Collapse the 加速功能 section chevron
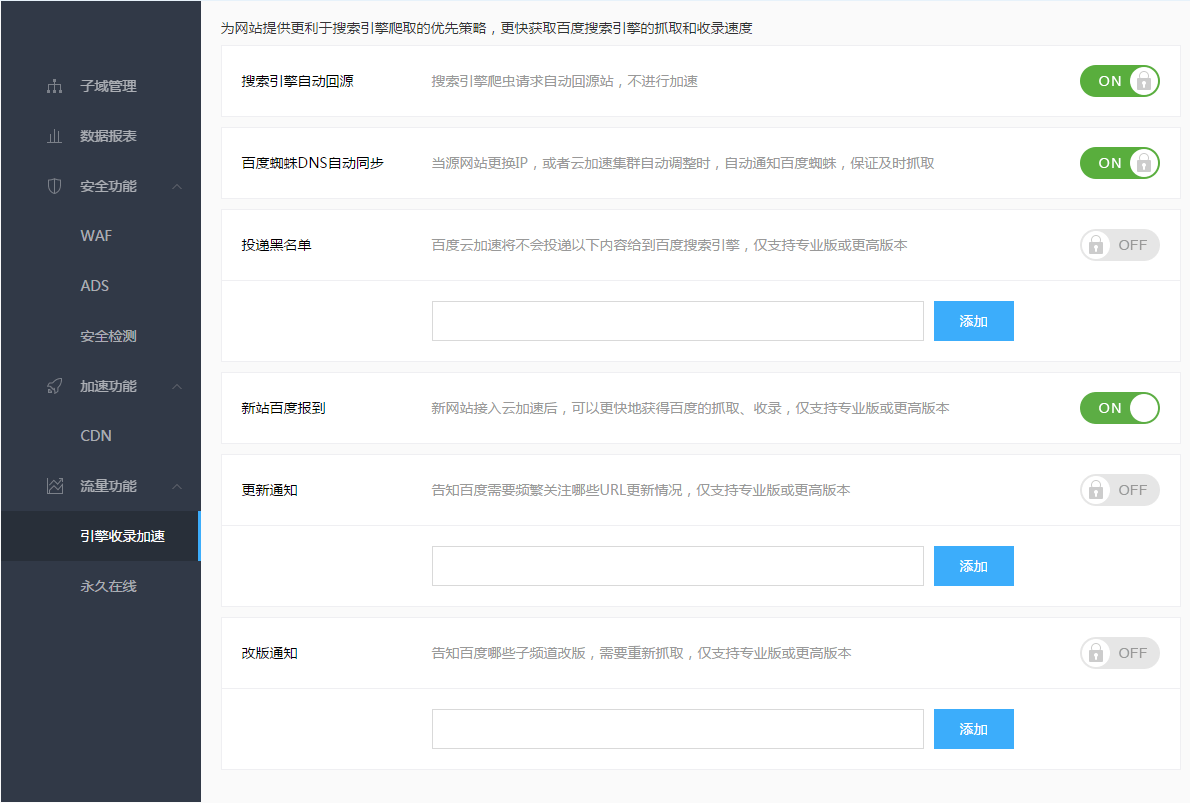Screen dimensions: 1190x803 click(177, 386)
